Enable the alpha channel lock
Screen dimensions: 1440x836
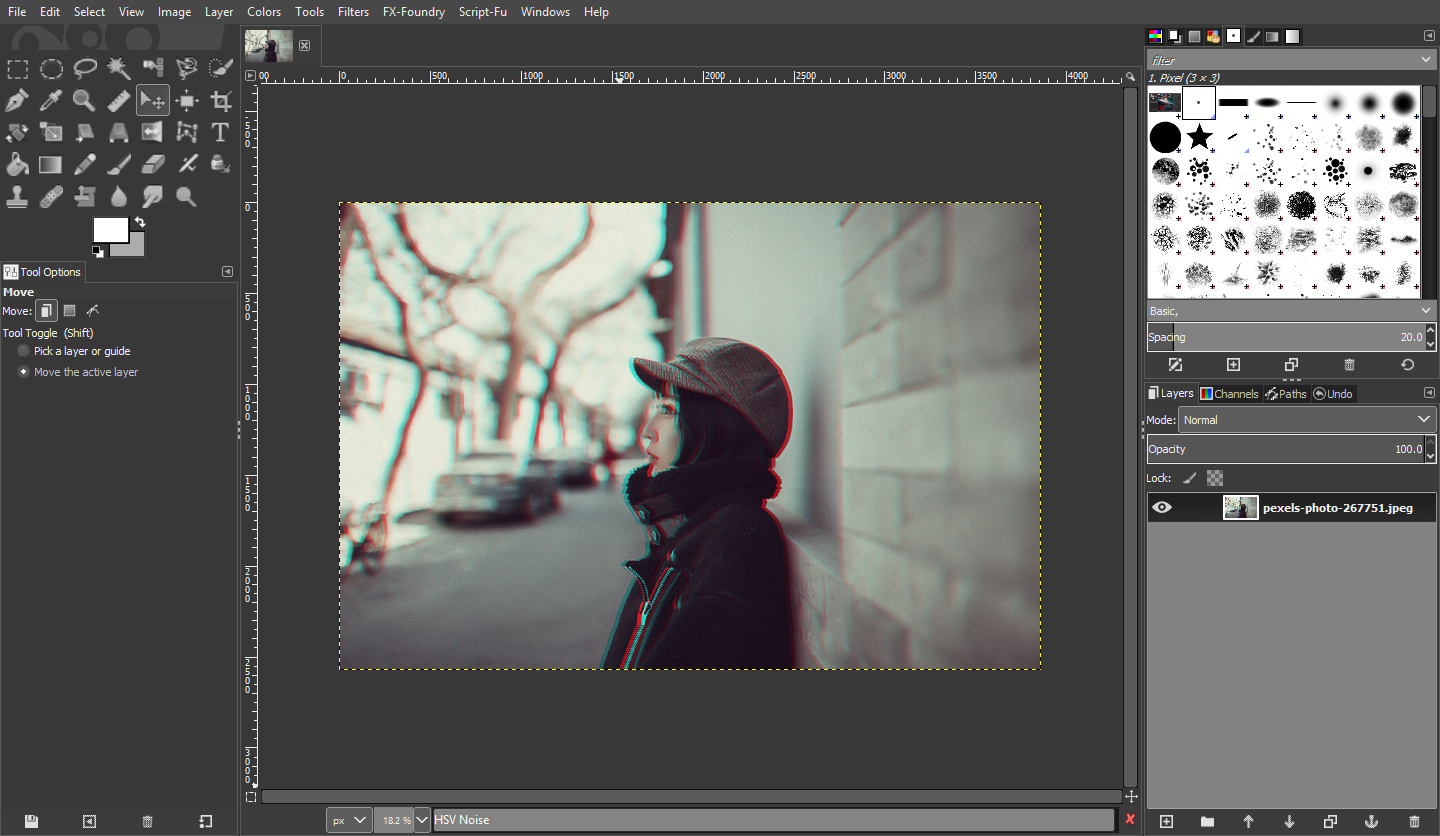pyautogui.click(x=1214, y=477)
